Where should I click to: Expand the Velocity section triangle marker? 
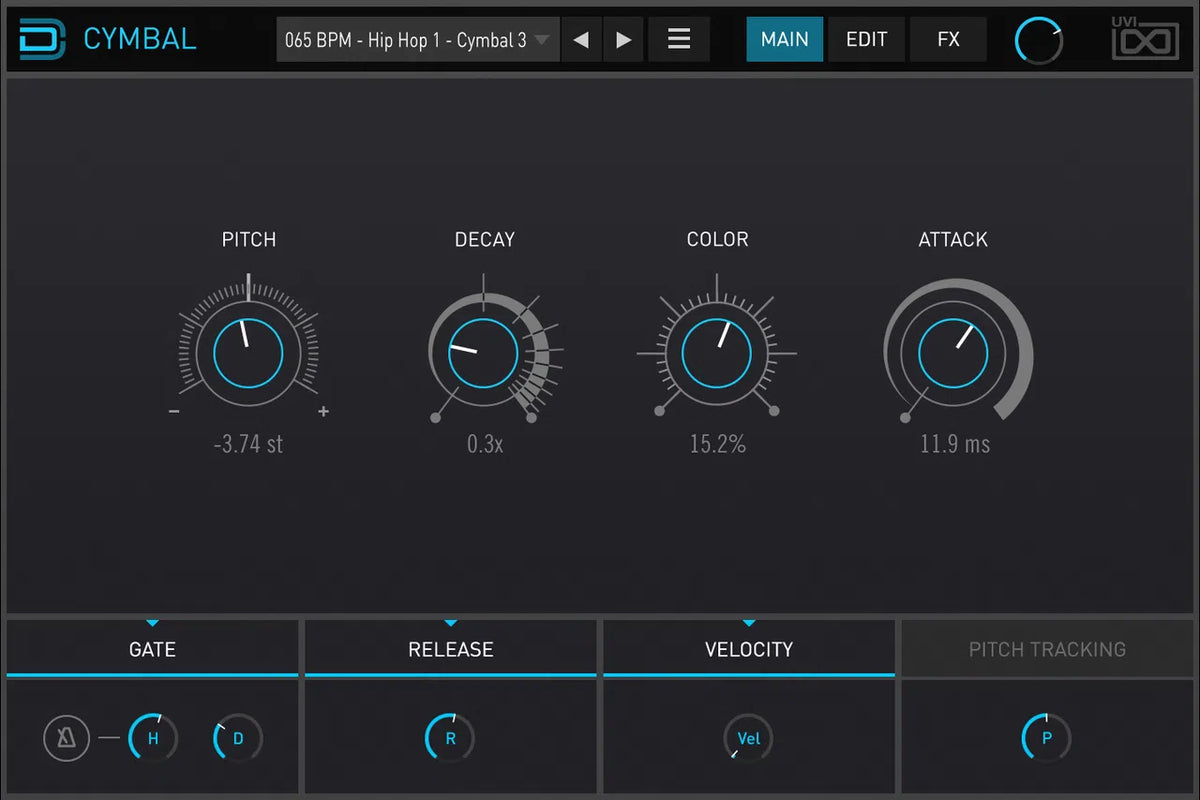(x=749, y=623)
